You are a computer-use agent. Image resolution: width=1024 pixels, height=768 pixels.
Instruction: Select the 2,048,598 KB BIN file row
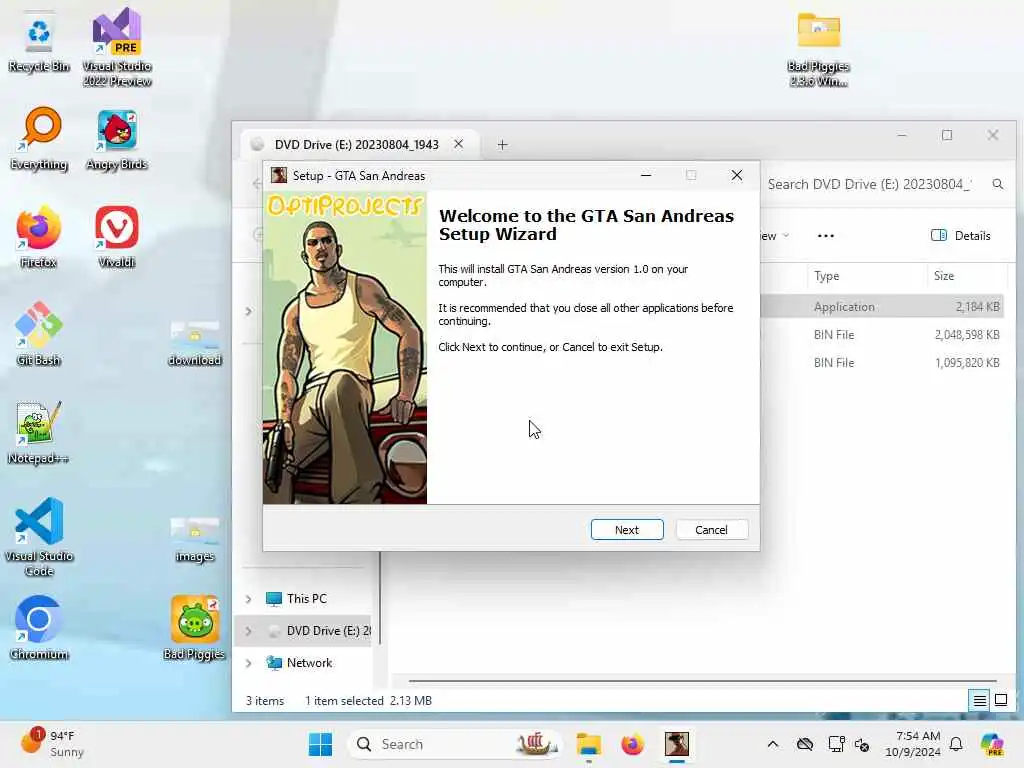[884, 334]
